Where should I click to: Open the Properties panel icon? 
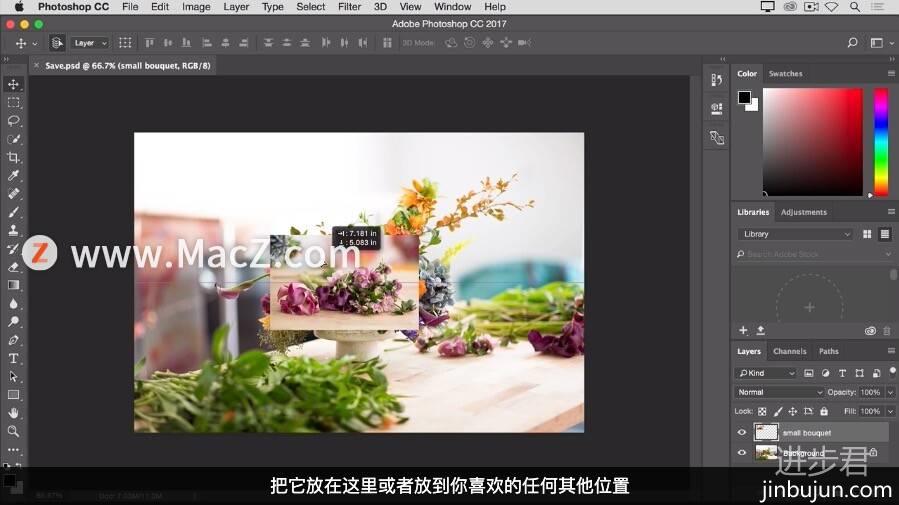(x=717, y=109)
